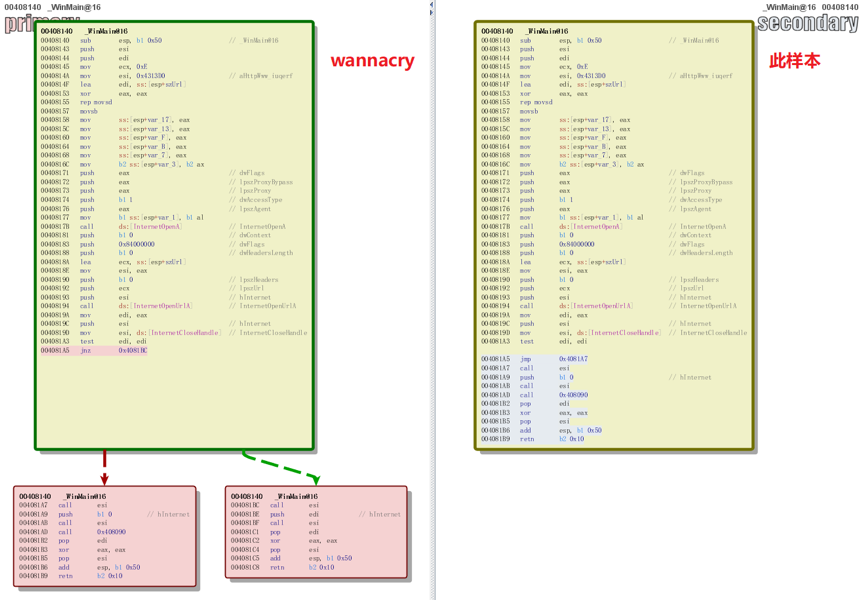The height and width of the screenshot is (600, 865).
Task: Click the '// lpszProxyBypass' comment in secondary graph
Action: click(701, 182)
